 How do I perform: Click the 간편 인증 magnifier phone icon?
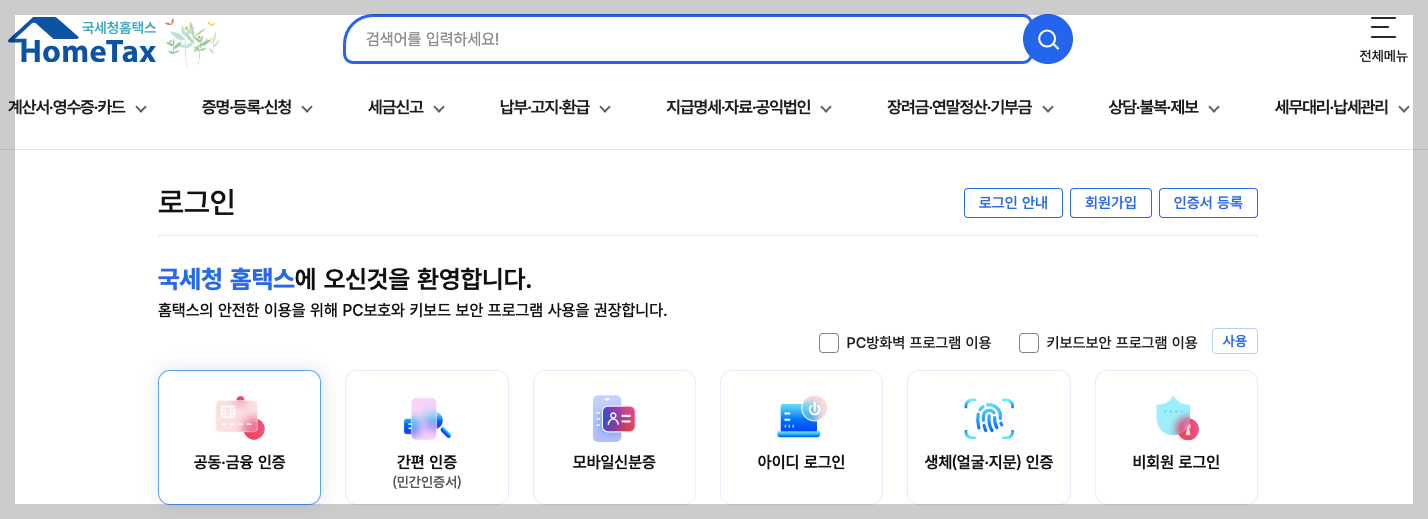point(427,418)
